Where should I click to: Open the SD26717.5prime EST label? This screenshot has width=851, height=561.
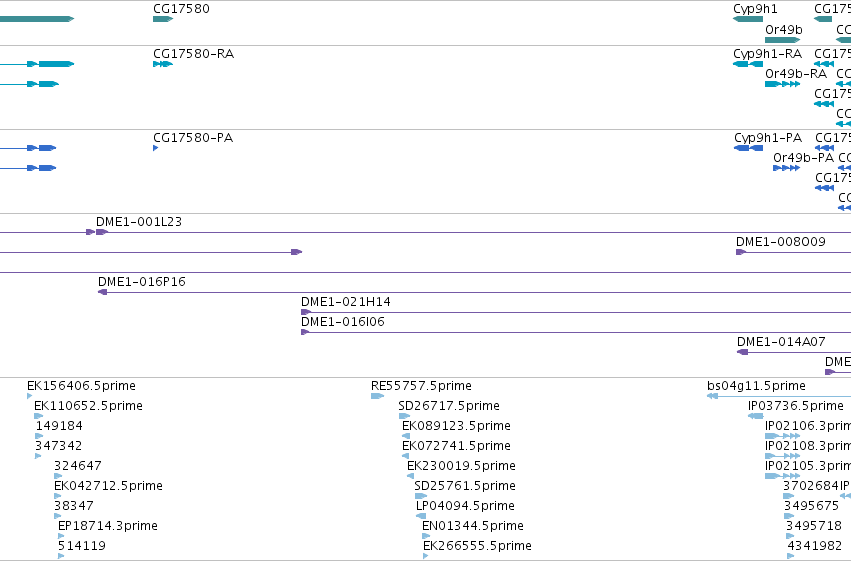click(x=449, y=406)
